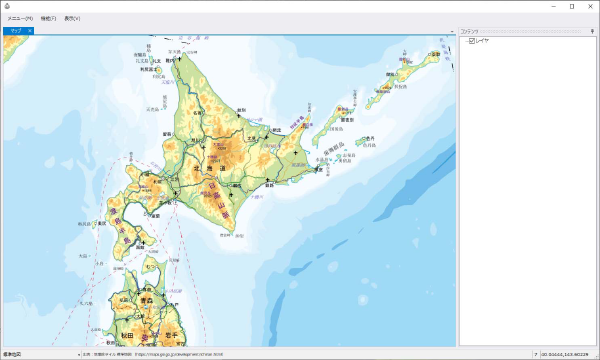Image resolution: width=600 pixels, height=360 pixels.
Task: Open the document tab list dropdown arrow
Action: pyautogui.click(x=452, y=31)
